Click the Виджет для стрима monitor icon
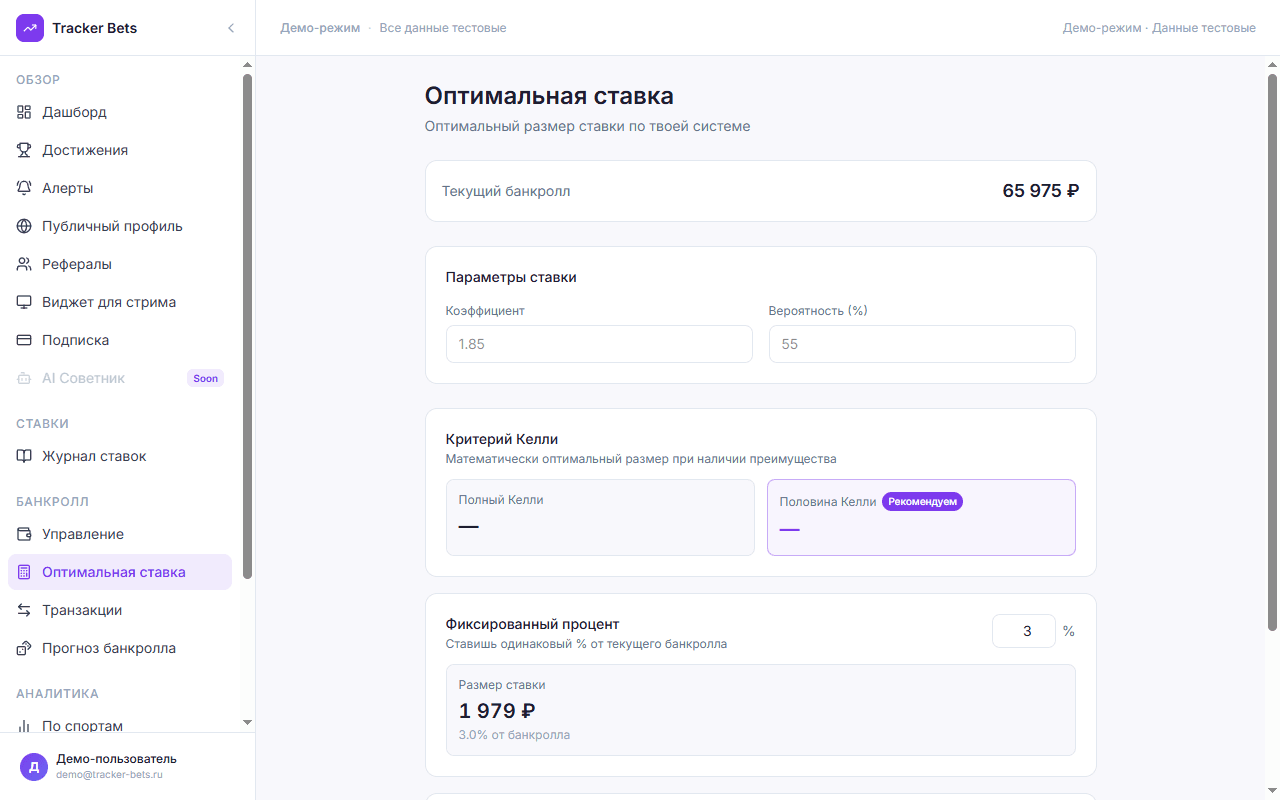Viewport: 1280px width, 800px height. click(24, 302)
